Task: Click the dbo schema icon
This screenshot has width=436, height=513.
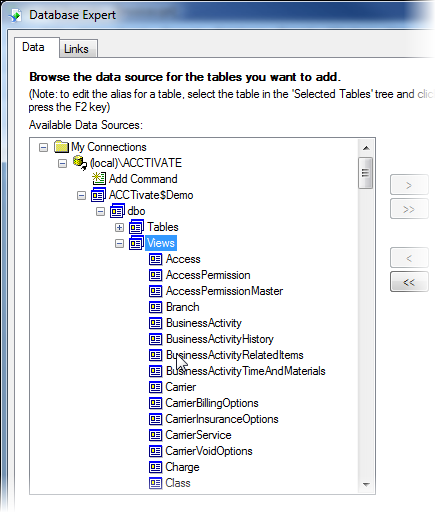Action: coord(117,211)
